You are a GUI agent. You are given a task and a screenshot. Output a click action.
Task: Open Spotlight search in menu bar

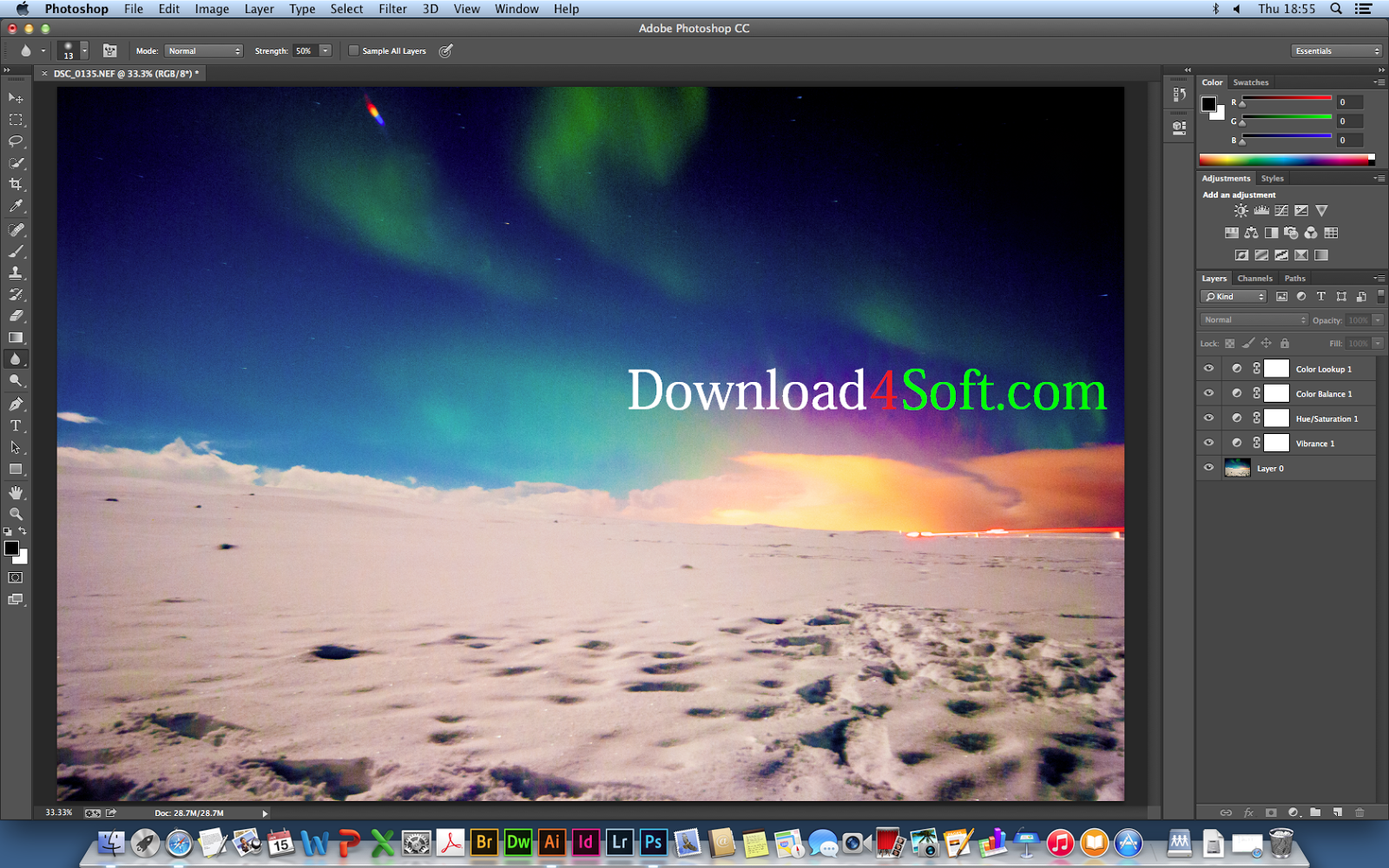pos(1336,9)
